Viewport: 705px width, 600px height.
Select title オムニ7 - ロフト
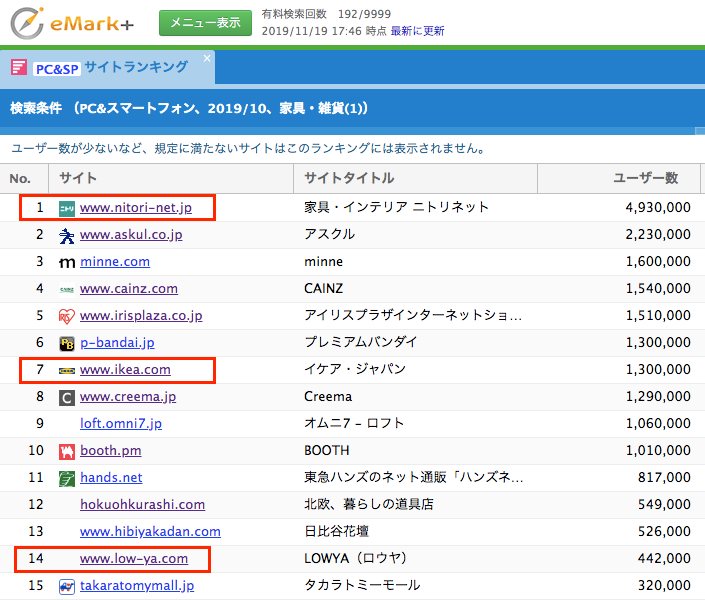click(354, 423)
